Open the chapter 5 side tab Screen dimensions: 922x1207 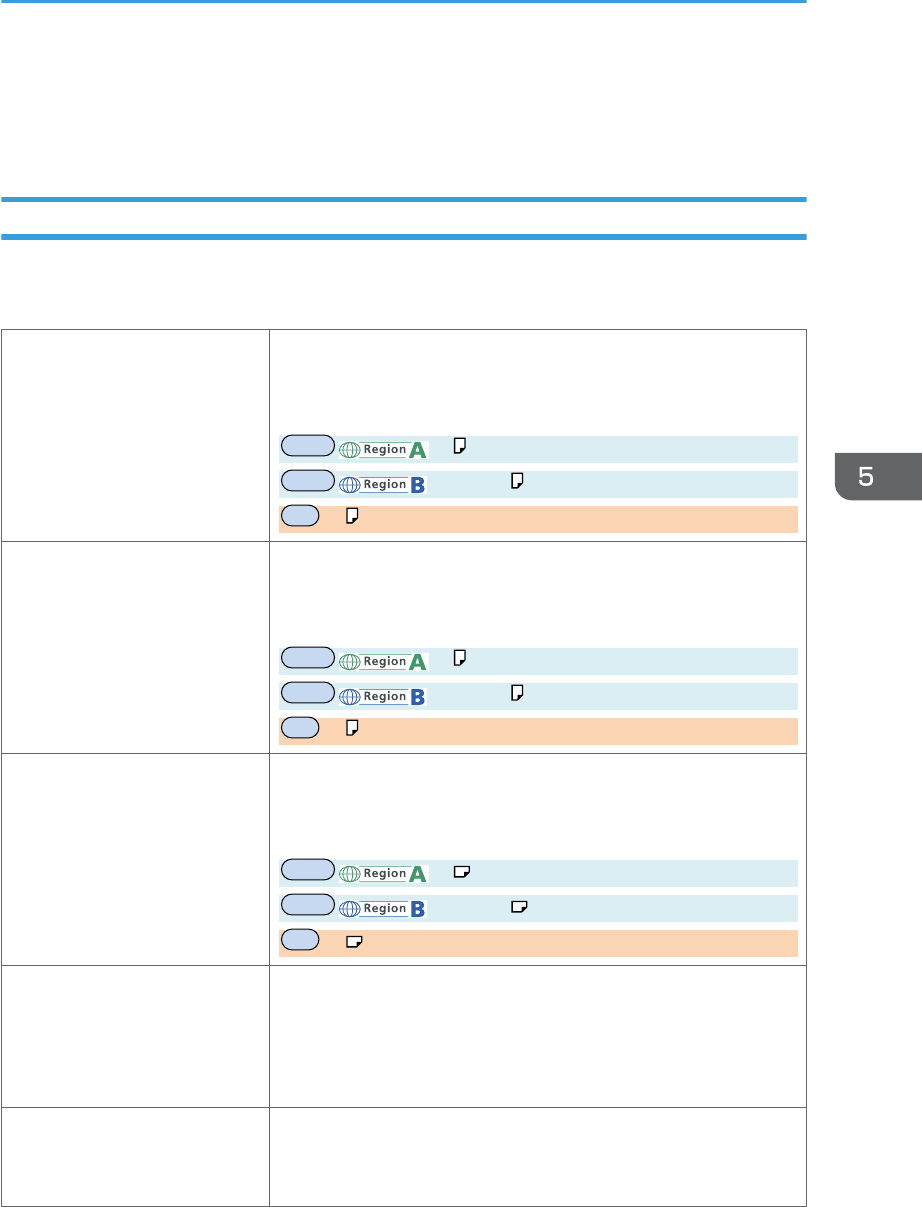(x=867, y=476)
